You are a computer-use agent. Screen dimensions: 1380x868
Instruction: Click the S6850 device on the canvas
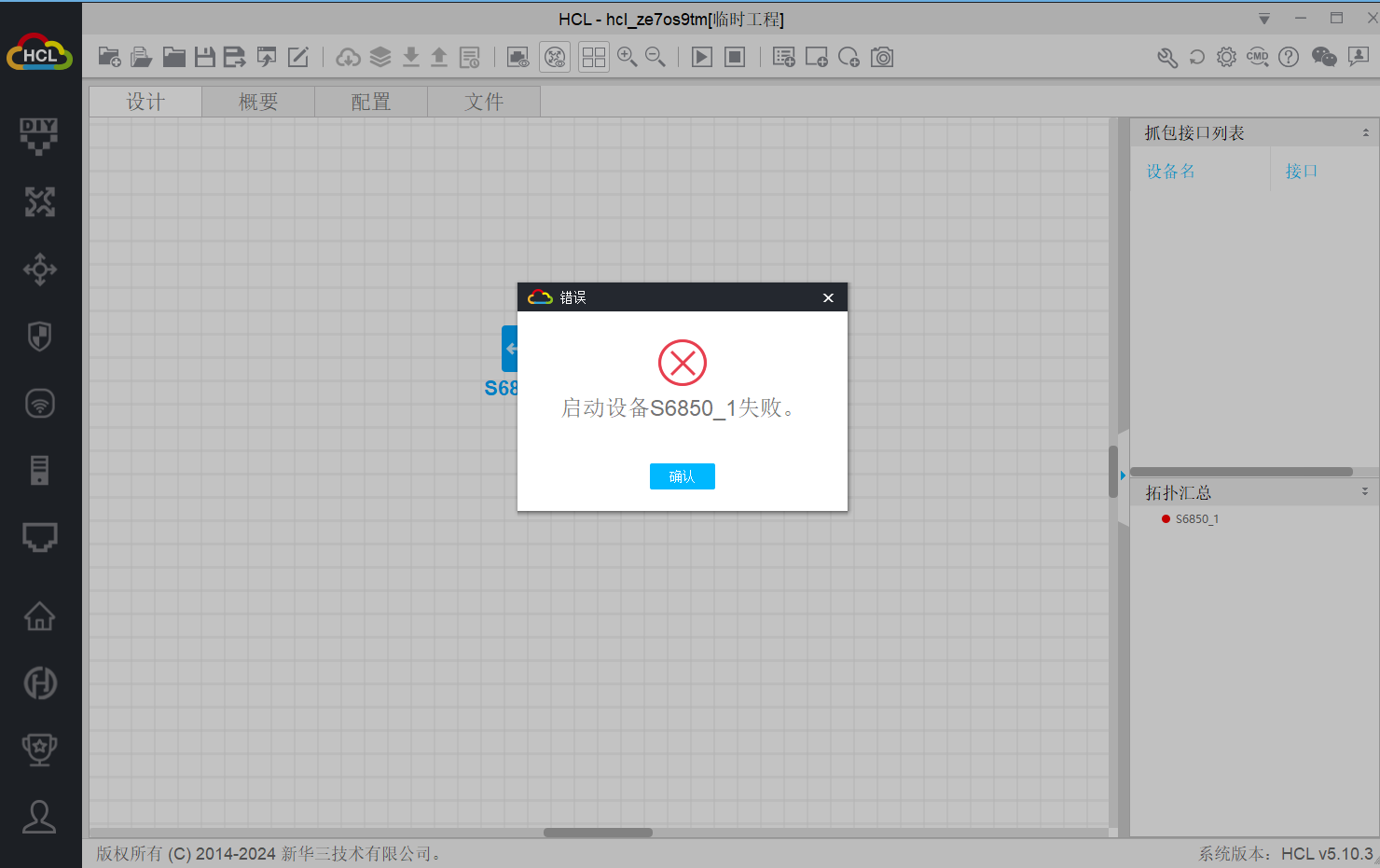(509, 350)
